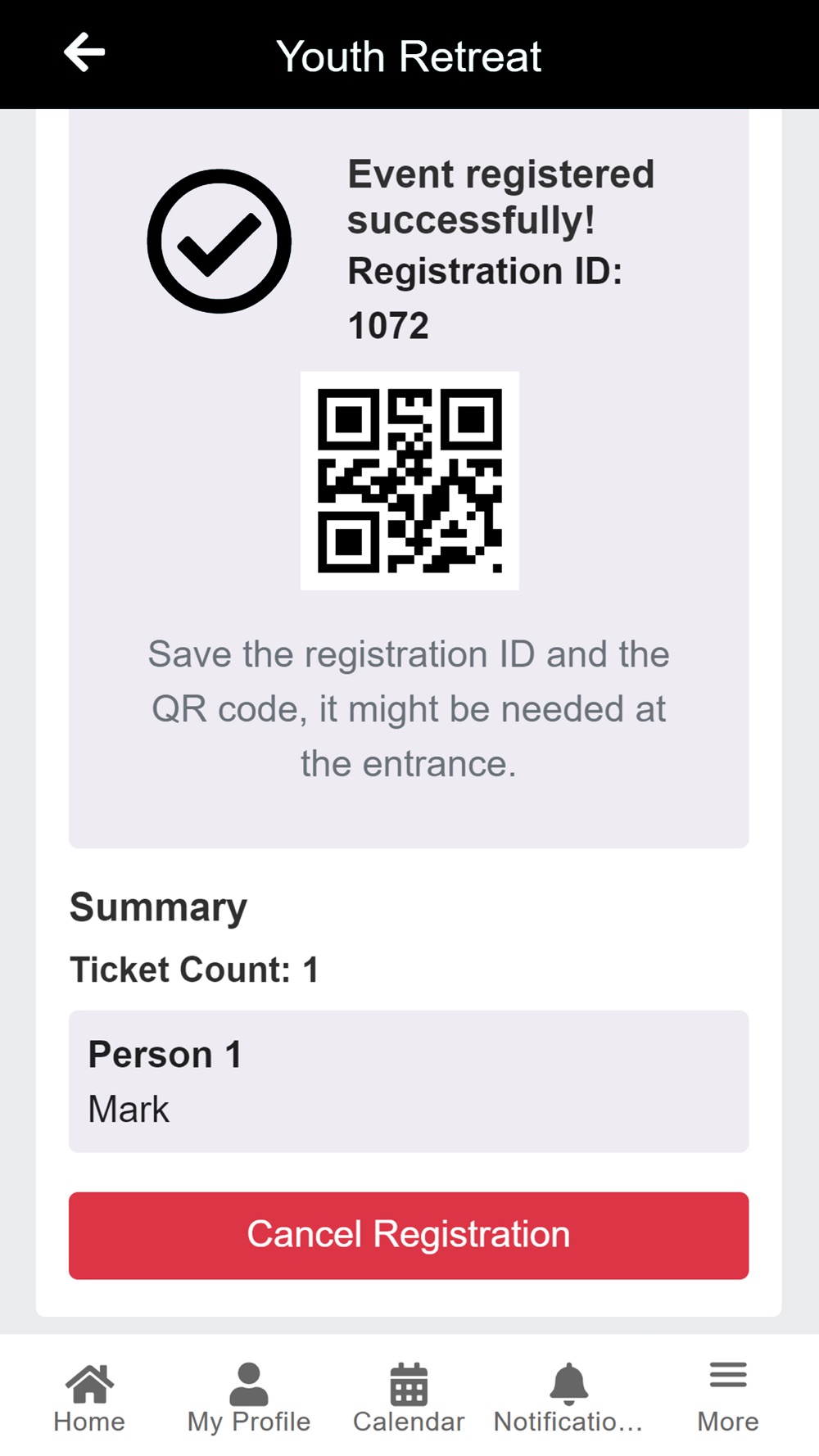819x1456 pixels.
Task: Select the My Profile tab label
Action: [249, 1422]
